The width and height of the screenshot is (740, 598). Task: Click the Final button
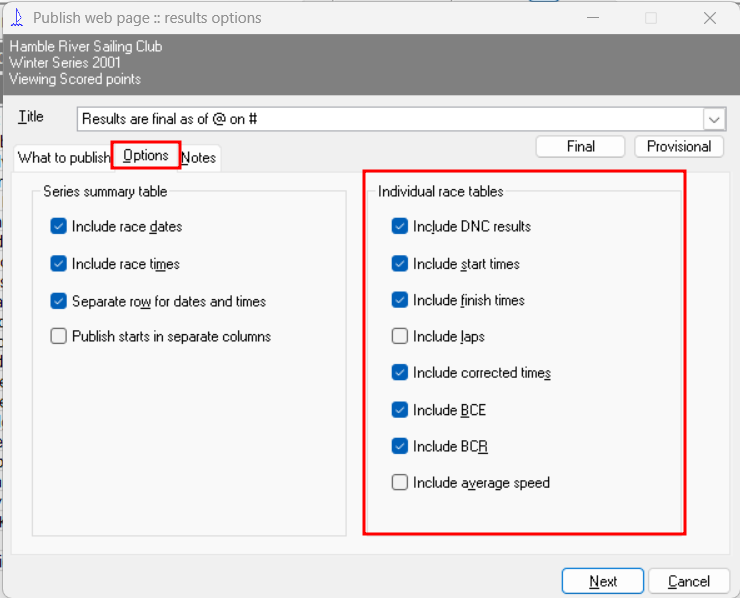[x=580, y=146]
